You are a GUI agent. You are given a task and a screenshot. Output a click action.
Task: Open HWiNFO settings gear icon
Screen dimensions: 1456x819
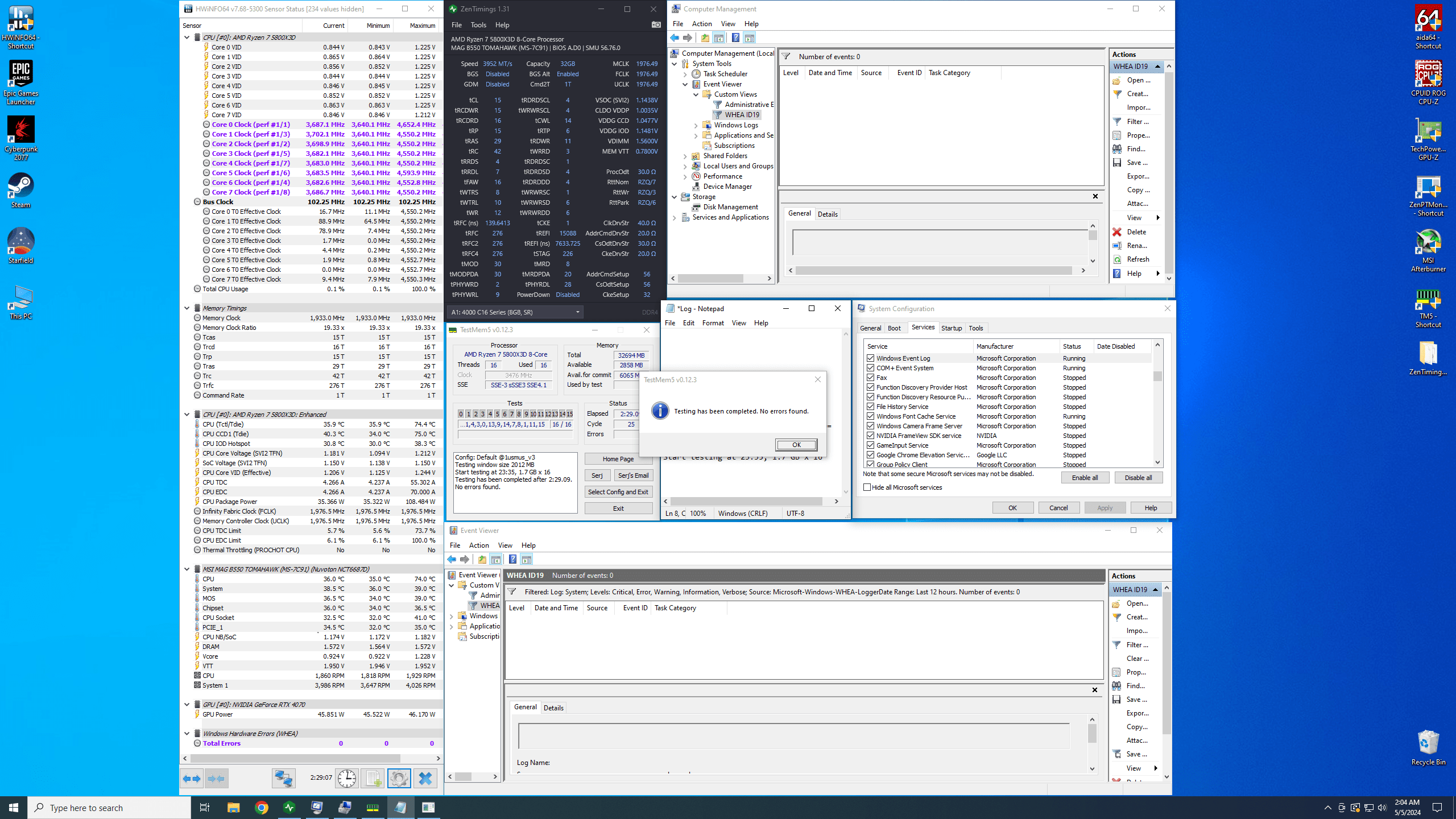[399, 778]
